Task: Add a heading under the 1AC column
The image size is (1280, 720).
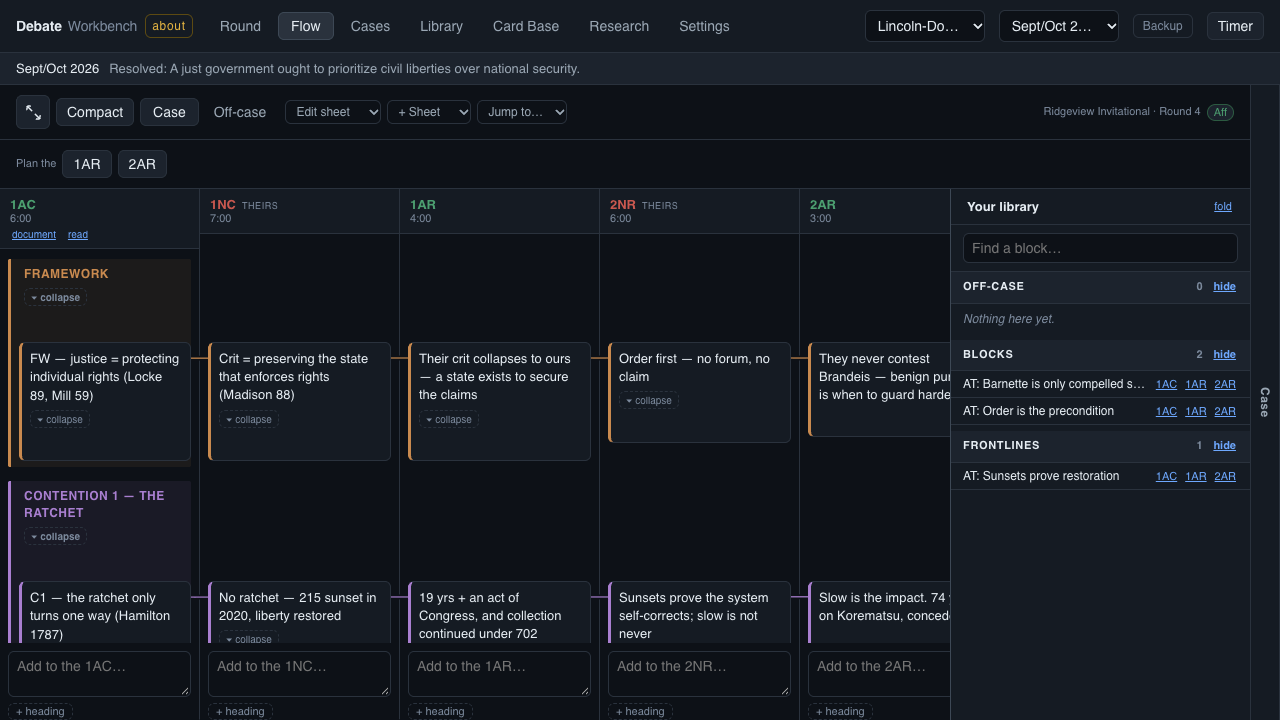Action: [x=40, y=712]
